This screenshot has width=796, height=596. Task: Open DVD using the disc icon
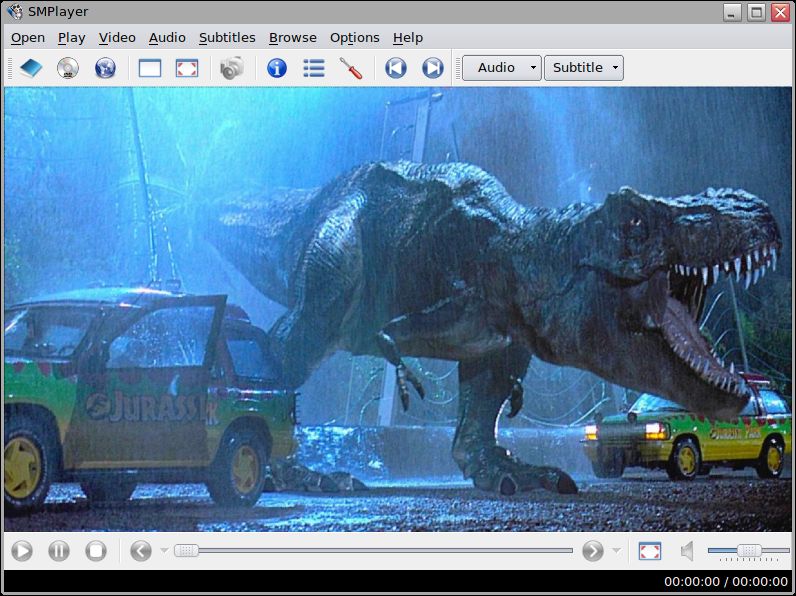point(68,68)
